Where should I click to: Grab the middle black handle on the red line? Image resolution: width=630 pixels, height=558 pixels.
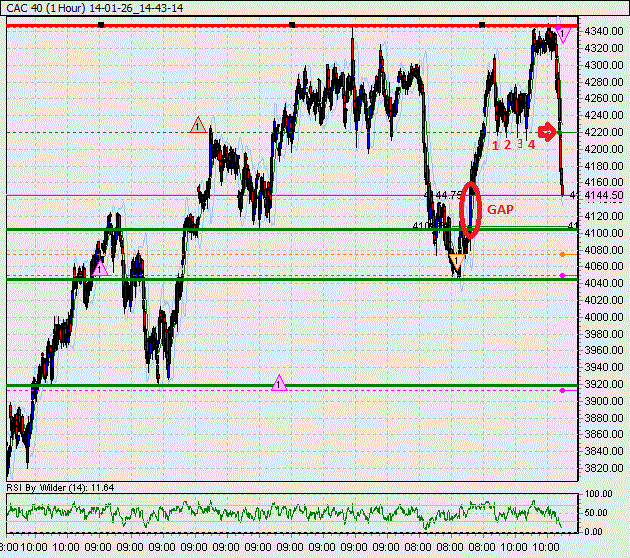(292, 25)
